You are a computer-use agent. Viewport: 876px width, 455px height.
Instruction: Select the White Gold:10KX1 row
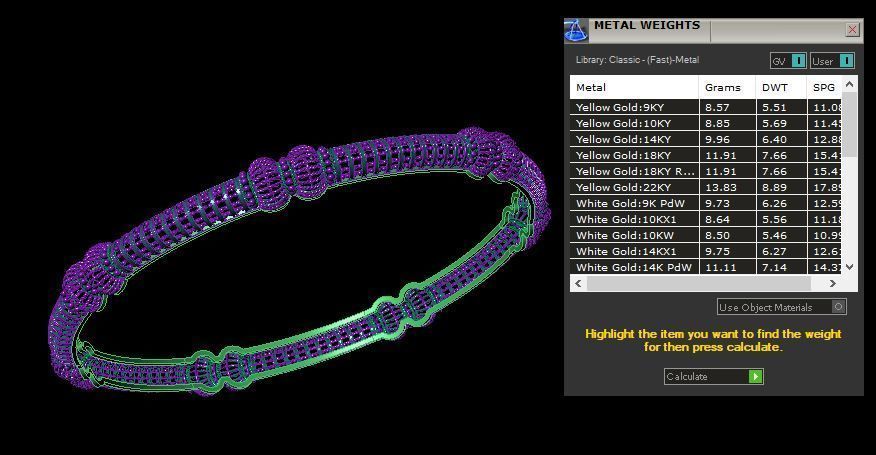706,219
